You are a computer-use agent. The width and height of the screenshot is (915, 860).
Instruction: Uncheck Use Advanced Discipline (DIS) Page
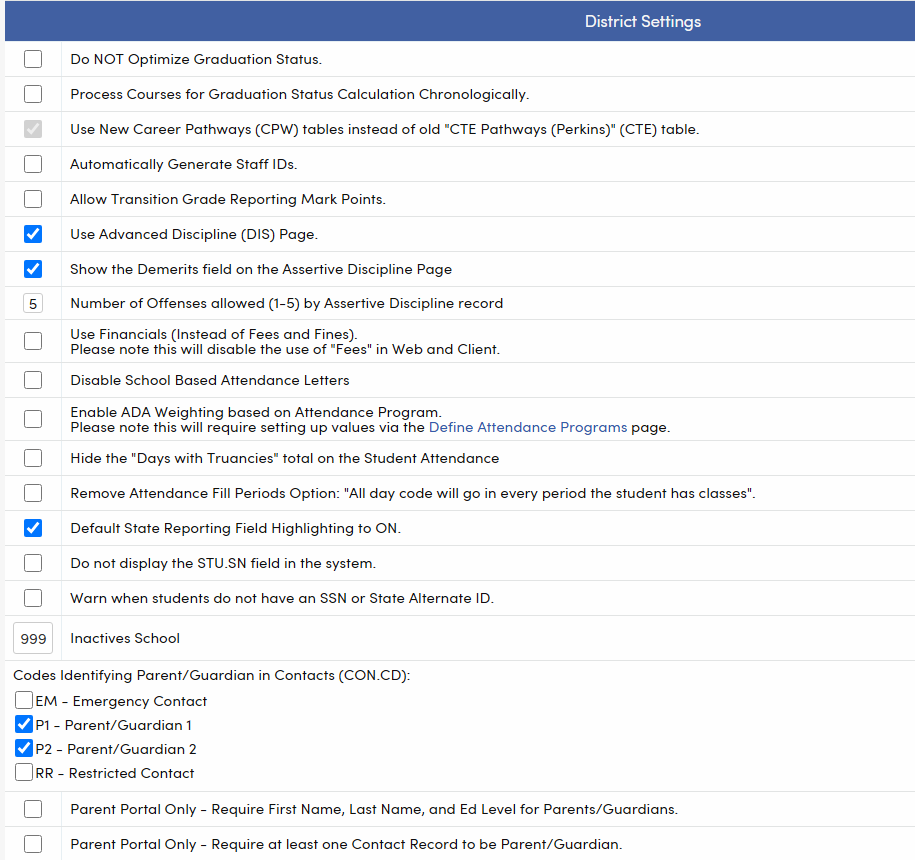click(x=33, y=234)
